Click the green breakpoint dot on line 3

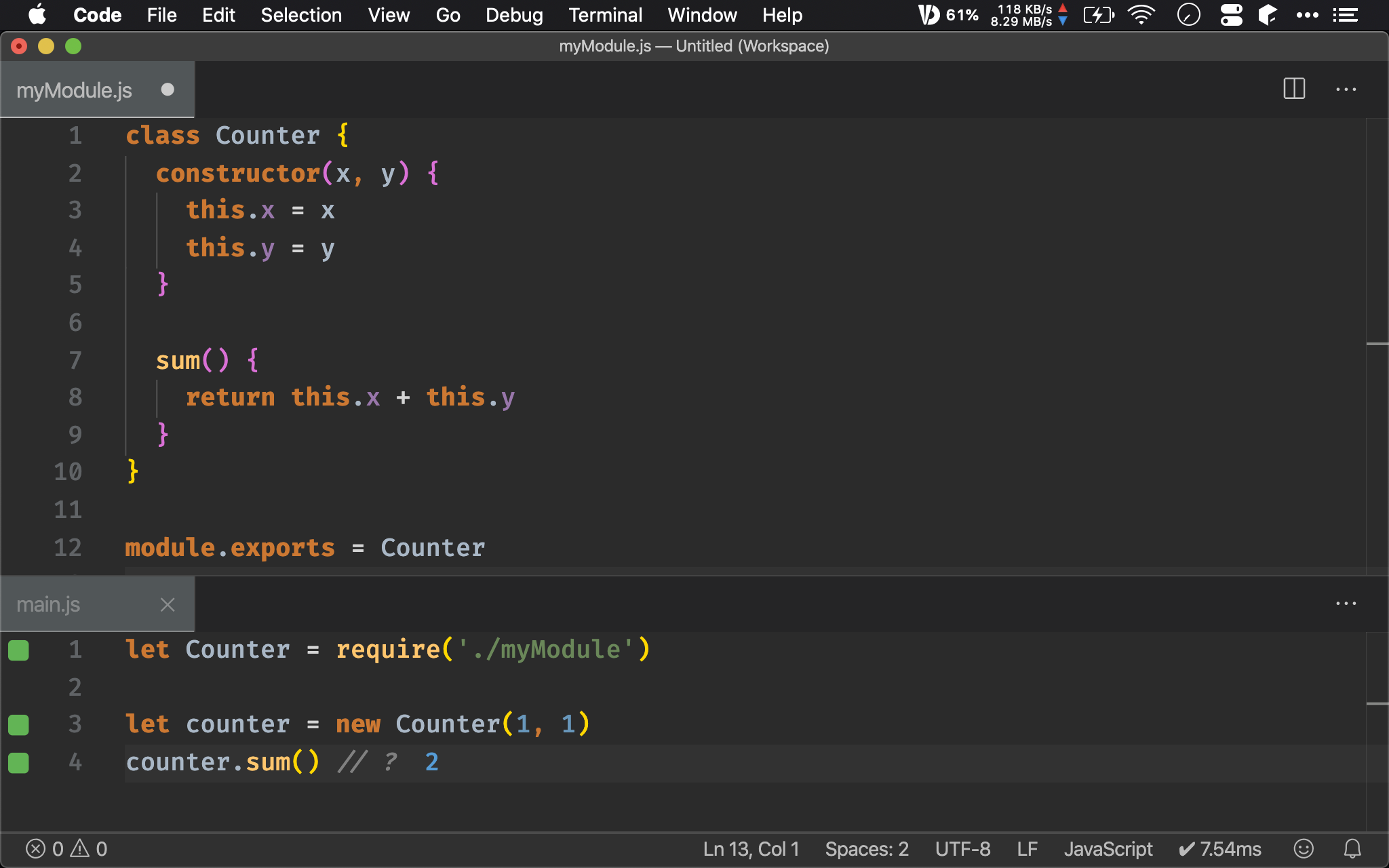tap(18, 724)
